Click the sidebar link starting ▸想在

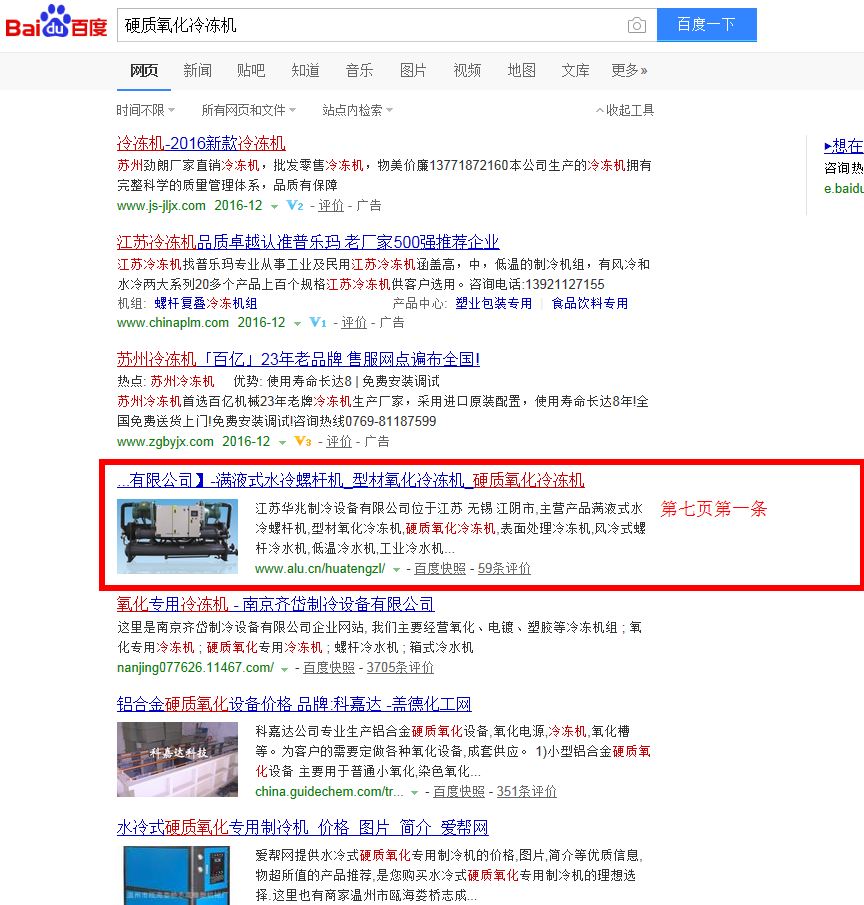point(844,146)
